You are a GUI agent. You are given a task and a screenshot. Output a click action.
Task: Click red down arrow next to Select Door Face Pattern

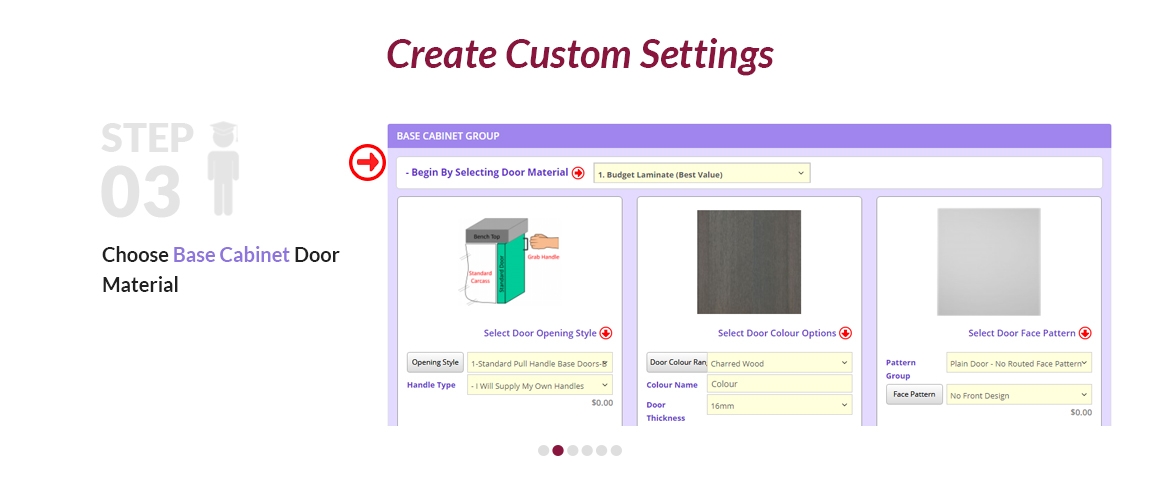1085,333
